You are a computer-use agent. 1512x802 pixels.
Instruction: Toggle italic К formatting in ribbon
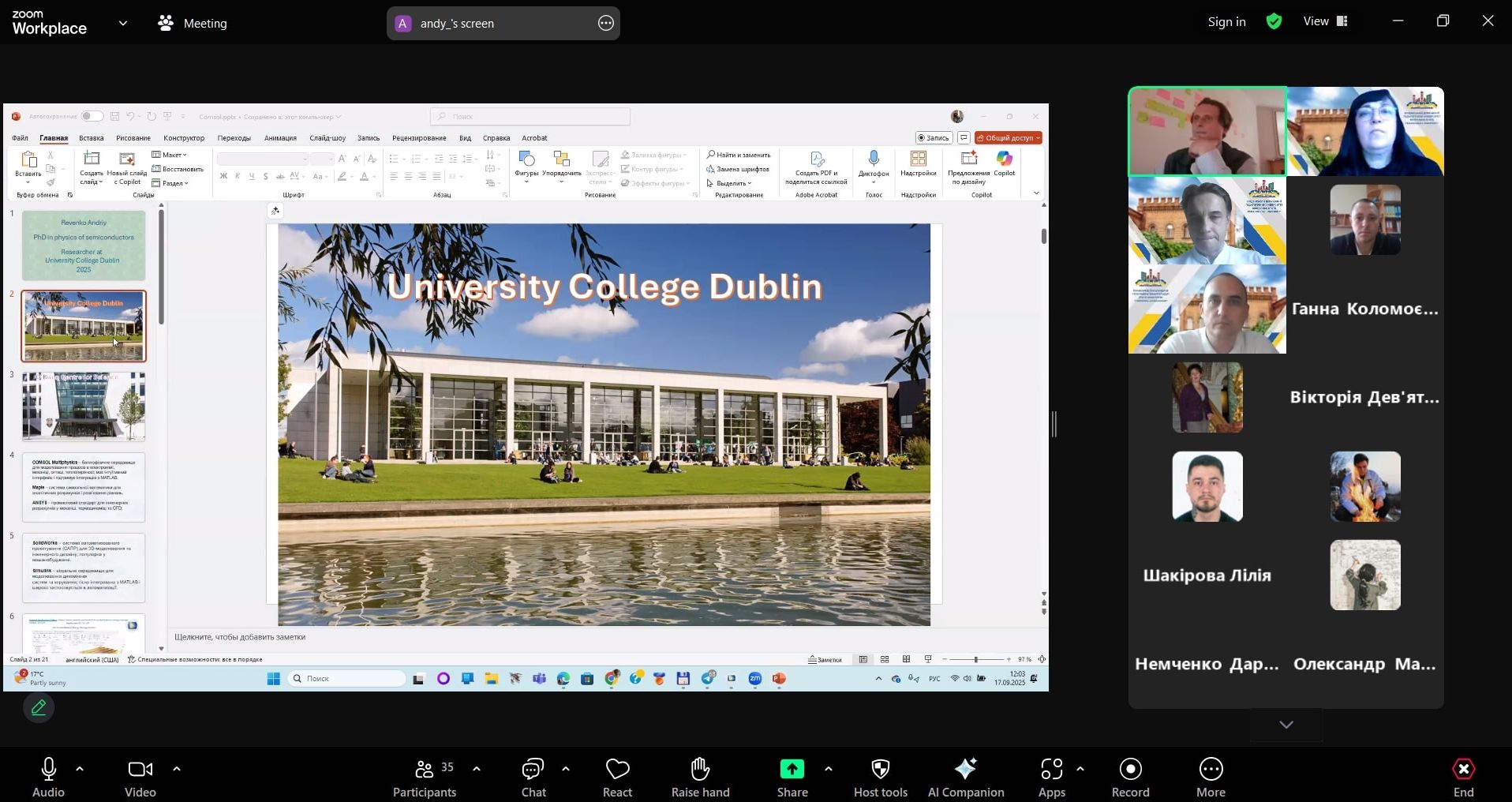click(238, 177)
